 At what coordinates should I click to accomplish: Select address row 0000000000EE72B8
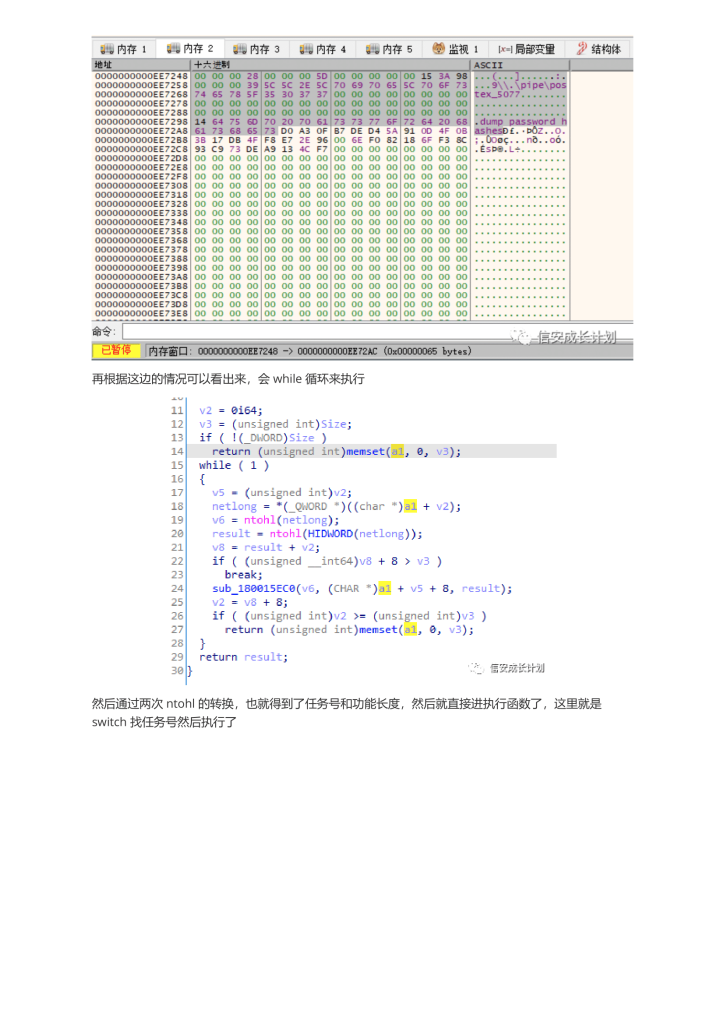[141, 140]
